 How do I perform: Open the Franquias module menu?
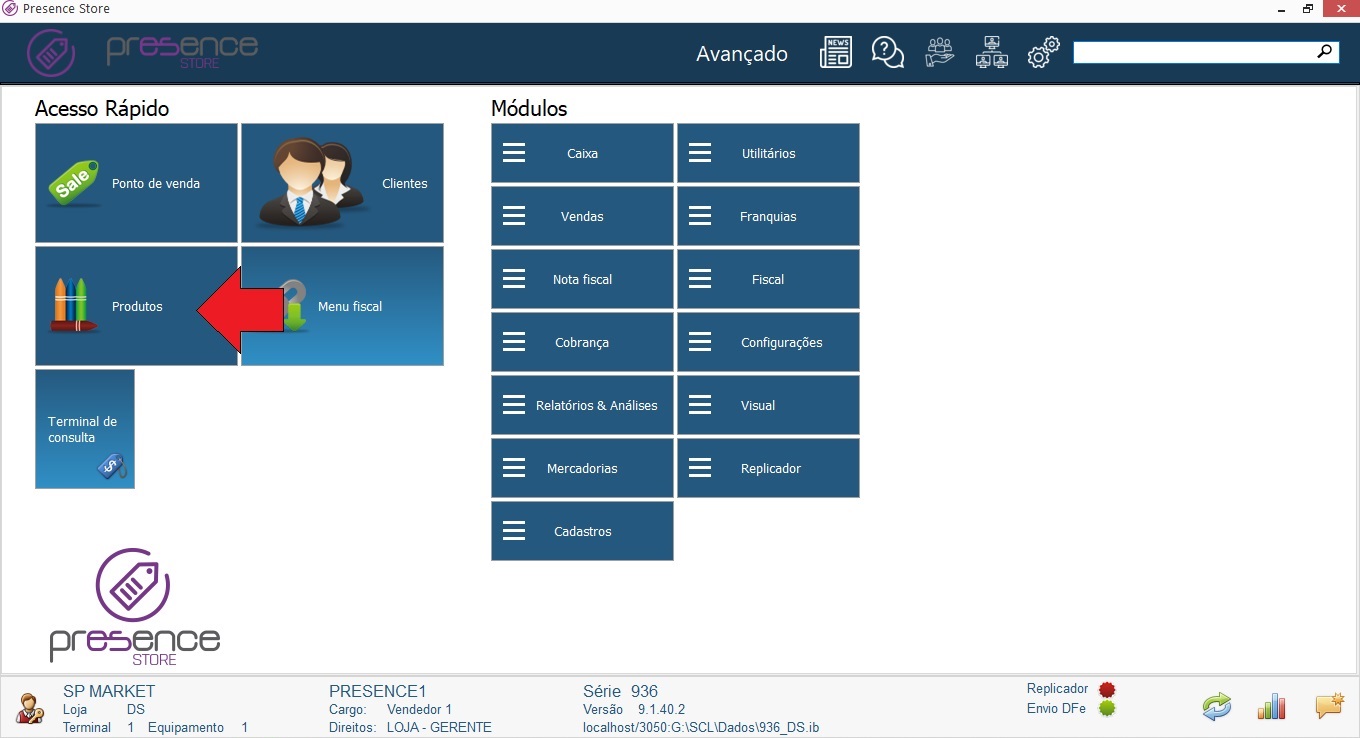768,216
